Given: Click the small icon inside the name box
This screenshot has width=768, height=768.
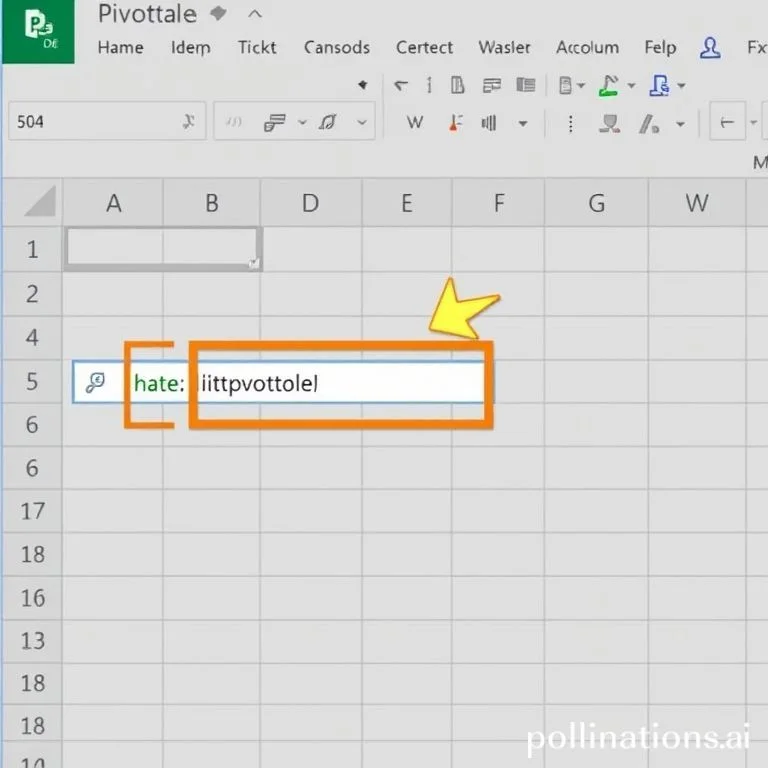Looking at the screenshot, I should [188, 121].
